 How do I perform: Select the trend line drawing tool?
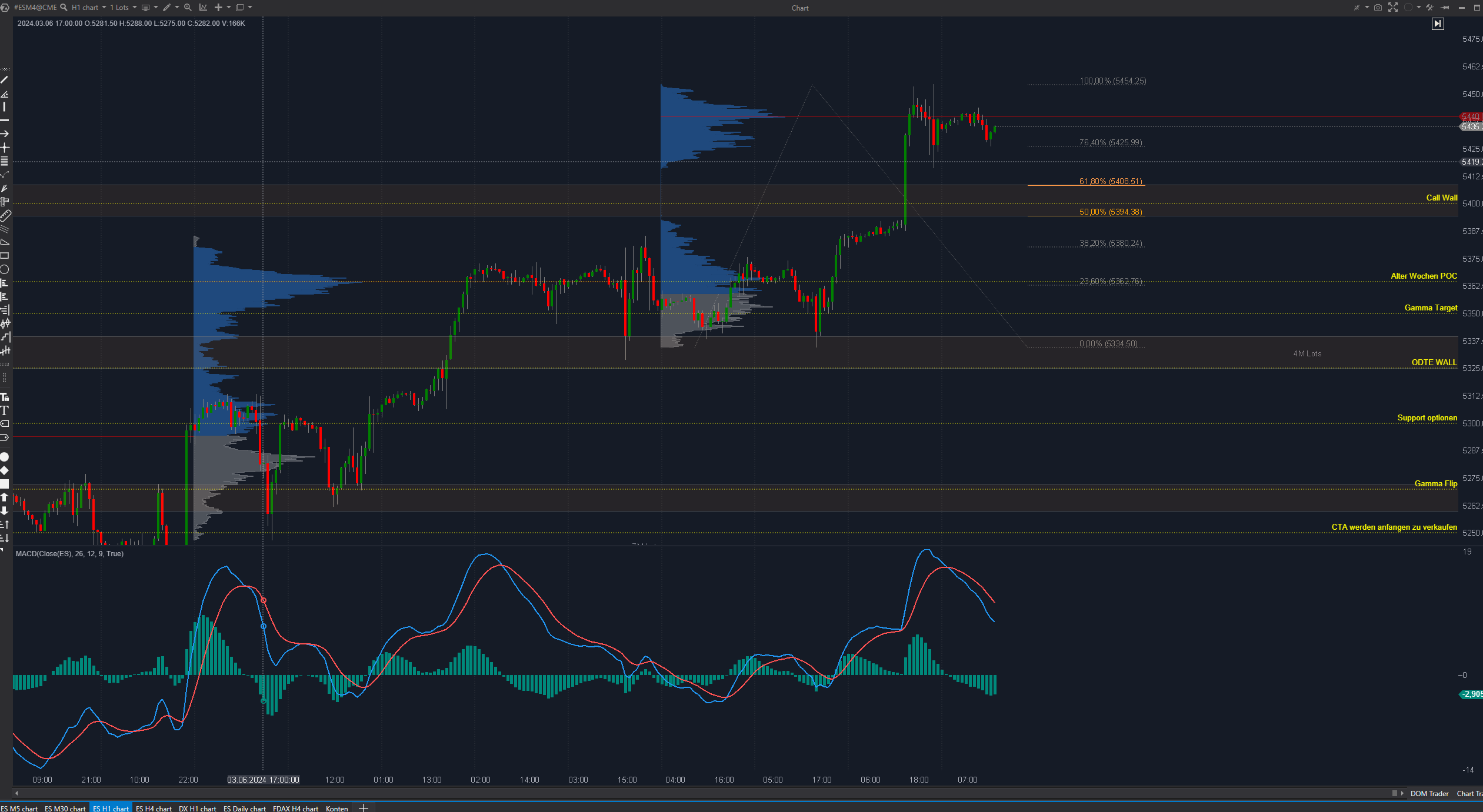coord(5,79)
